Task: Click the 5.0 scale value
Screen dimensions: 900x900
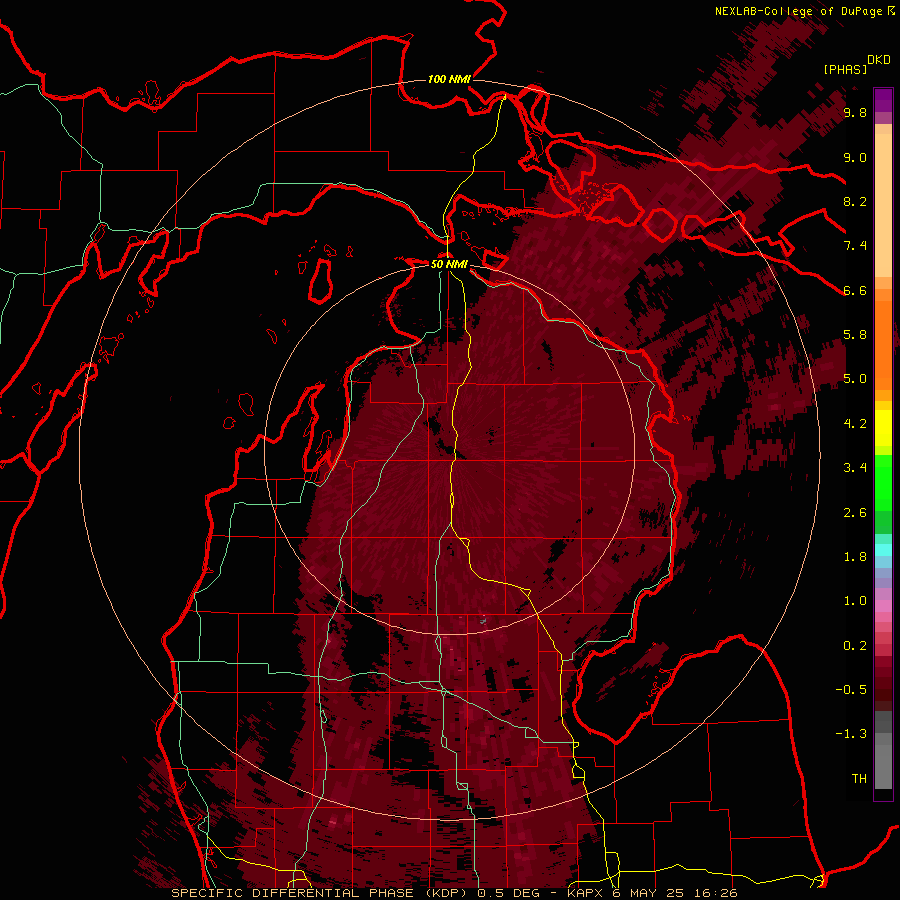Action: click(x=855, y=379)
